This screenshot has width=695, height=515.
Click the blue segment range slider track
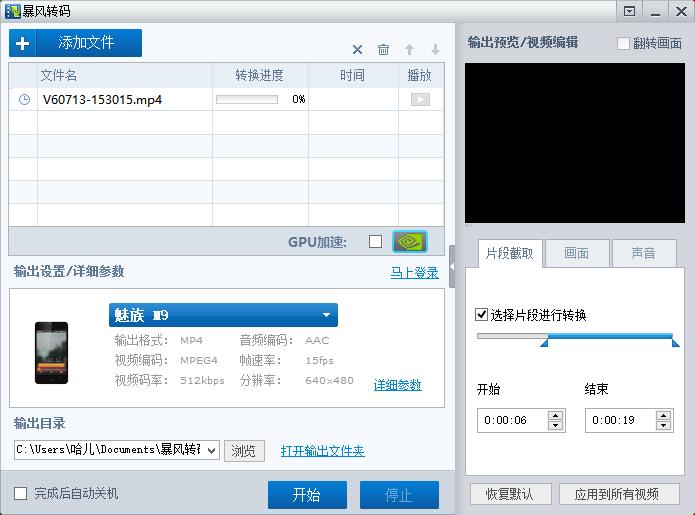tap(610, 336)
